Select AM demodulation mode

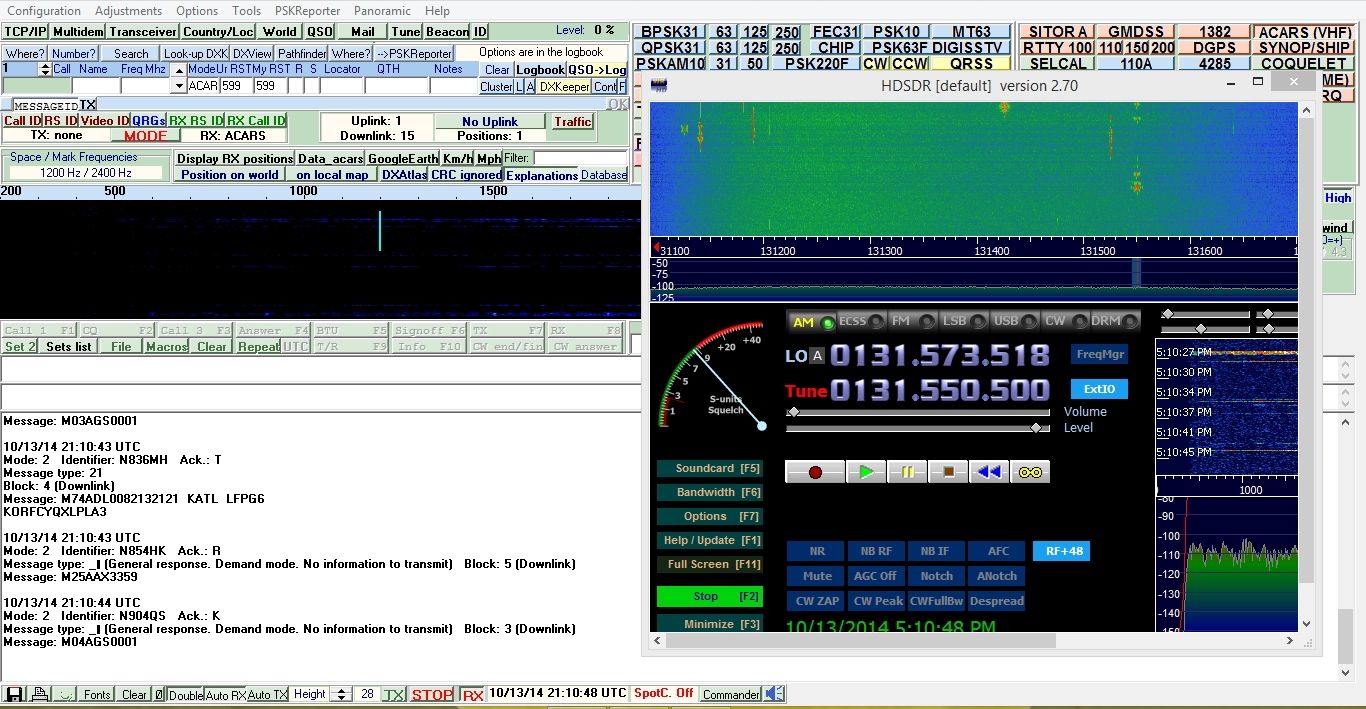pos(813,322)
